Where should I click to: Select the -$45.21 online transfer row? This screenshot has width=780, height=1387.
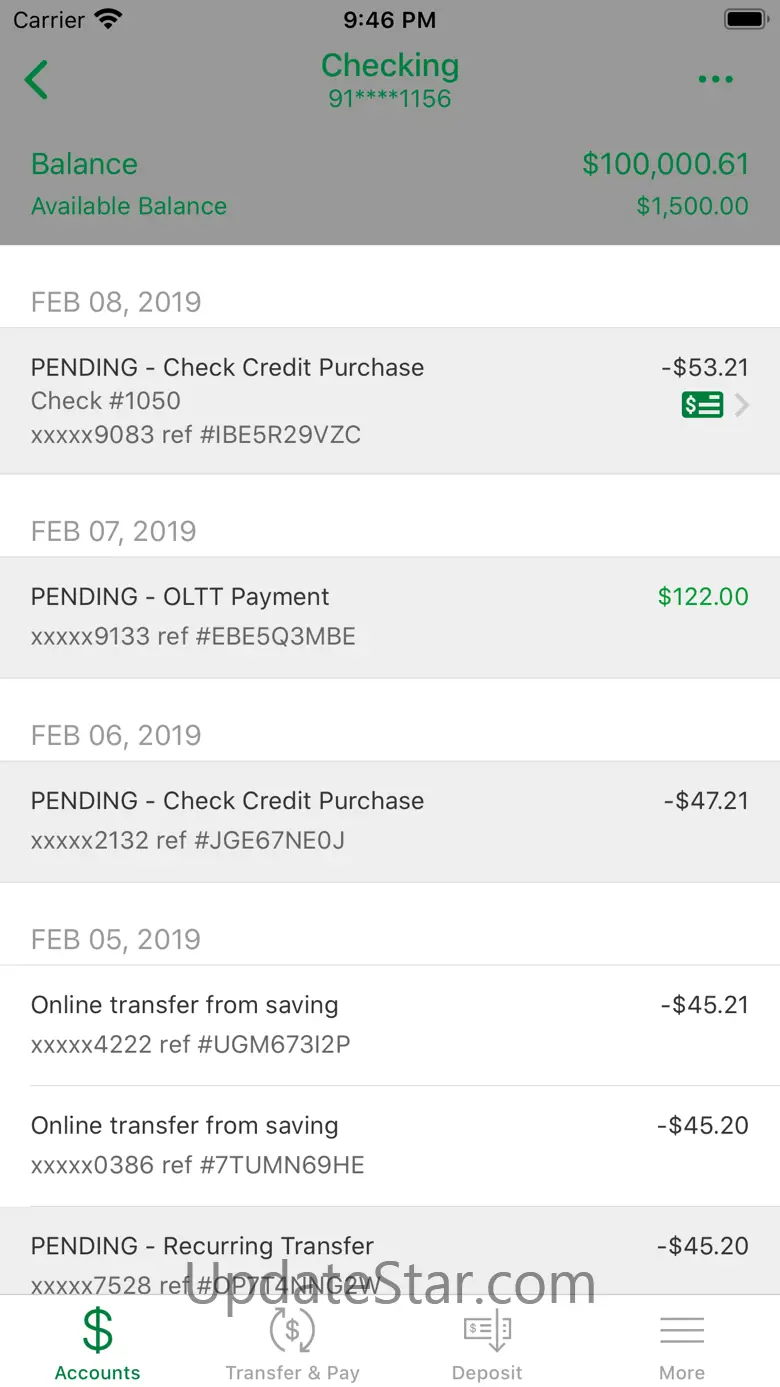click(390, 1025)
